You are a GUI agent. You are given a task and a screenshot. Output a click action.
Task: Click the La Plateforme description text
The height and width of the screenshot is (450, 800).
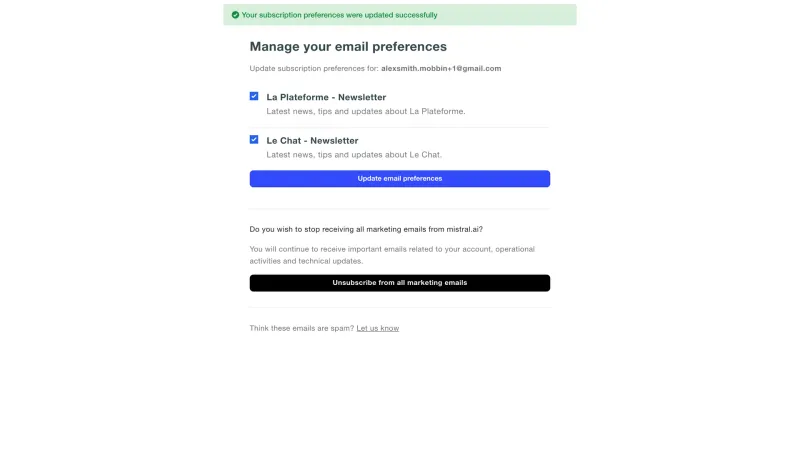(x=366, y=111)
